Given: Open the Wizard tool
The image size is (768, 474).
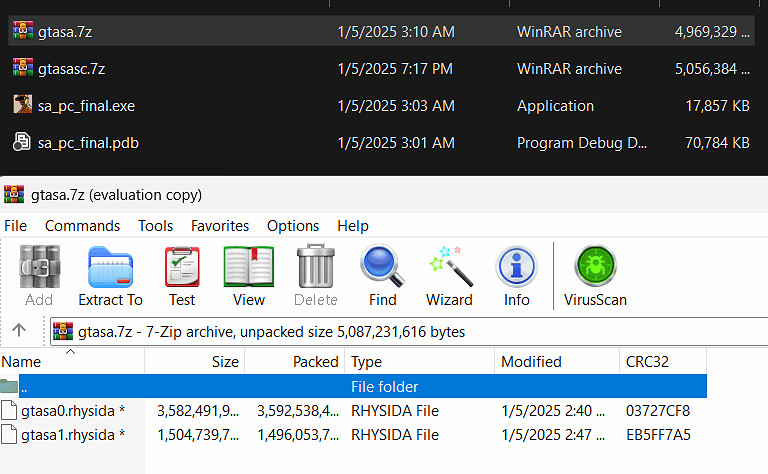Looking at the screenshot, I should coord(449,276).
